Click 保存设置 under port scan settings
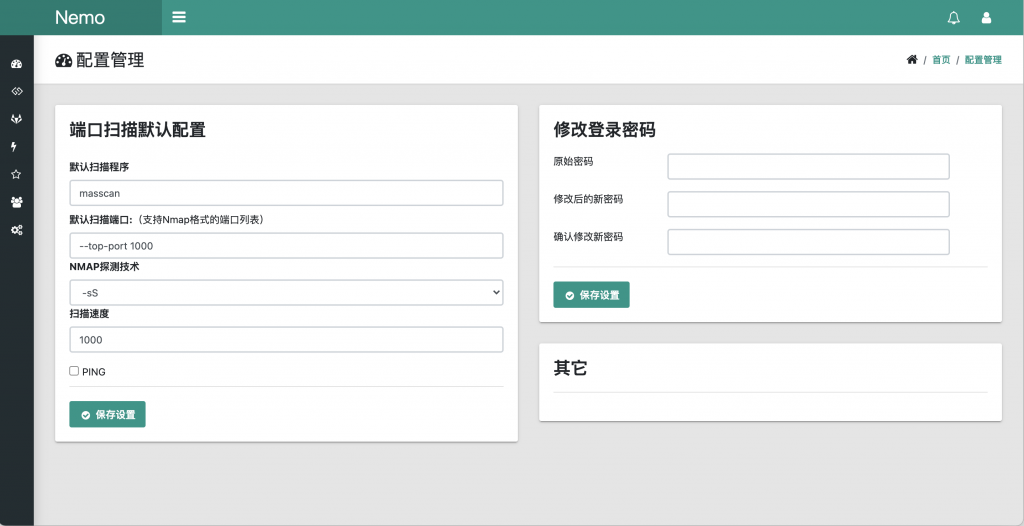Viewport: 1024px width, 526px height. [107, 414]
